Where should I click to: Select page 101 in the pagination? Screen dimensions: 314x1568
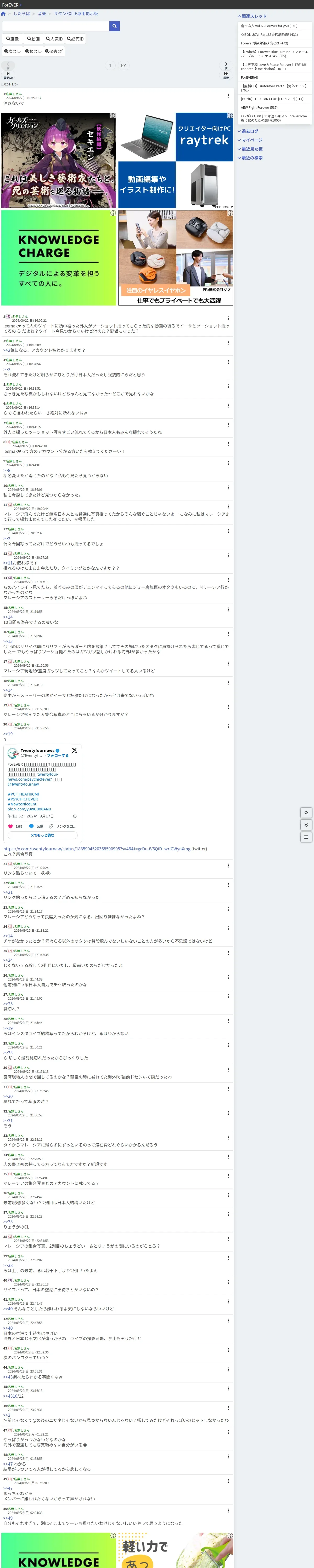(124, 66)
